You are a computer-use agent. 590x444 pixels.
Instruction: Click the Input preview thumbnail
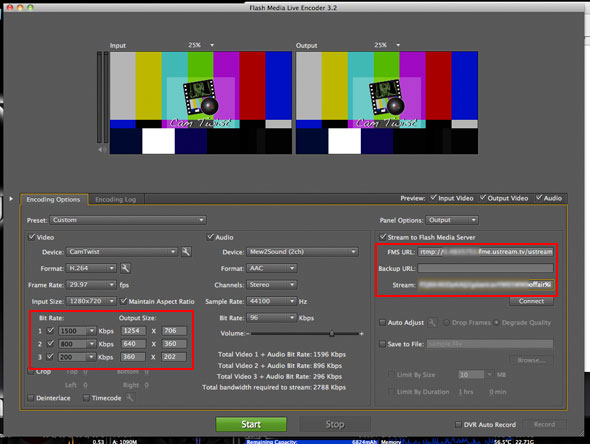201,103
